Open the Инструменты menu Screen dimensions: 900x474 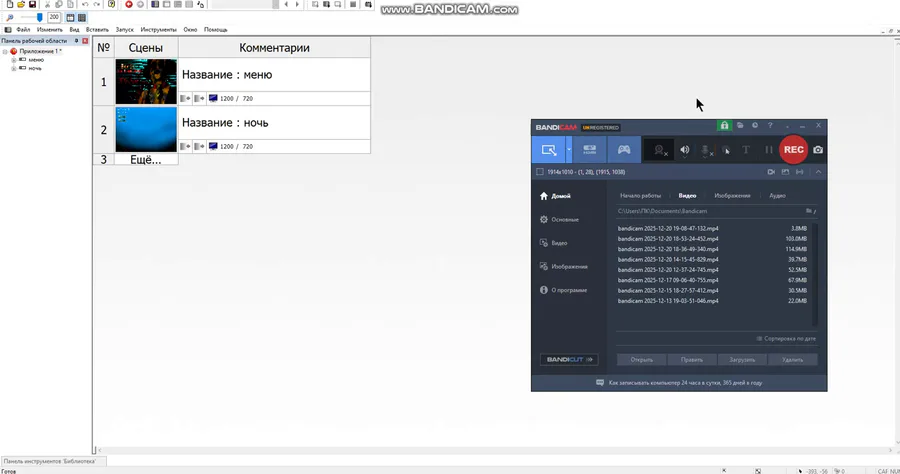tap(158, 29)
